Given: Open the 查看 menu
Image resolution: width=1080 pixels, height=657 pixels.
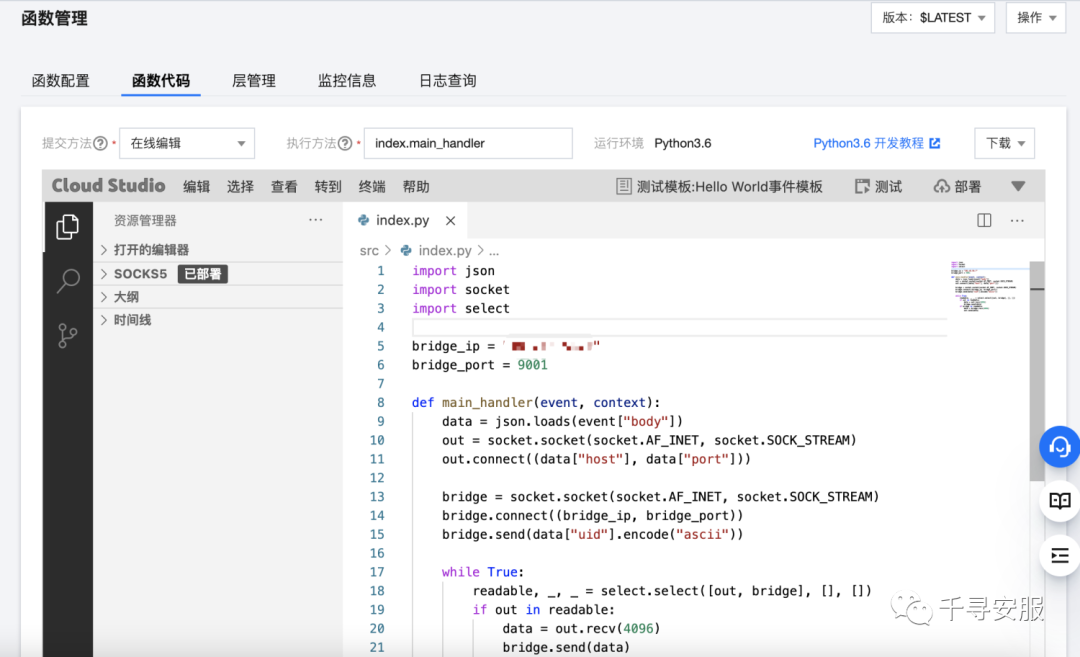Looking at the screenshot, I should [x=284, y=187].
